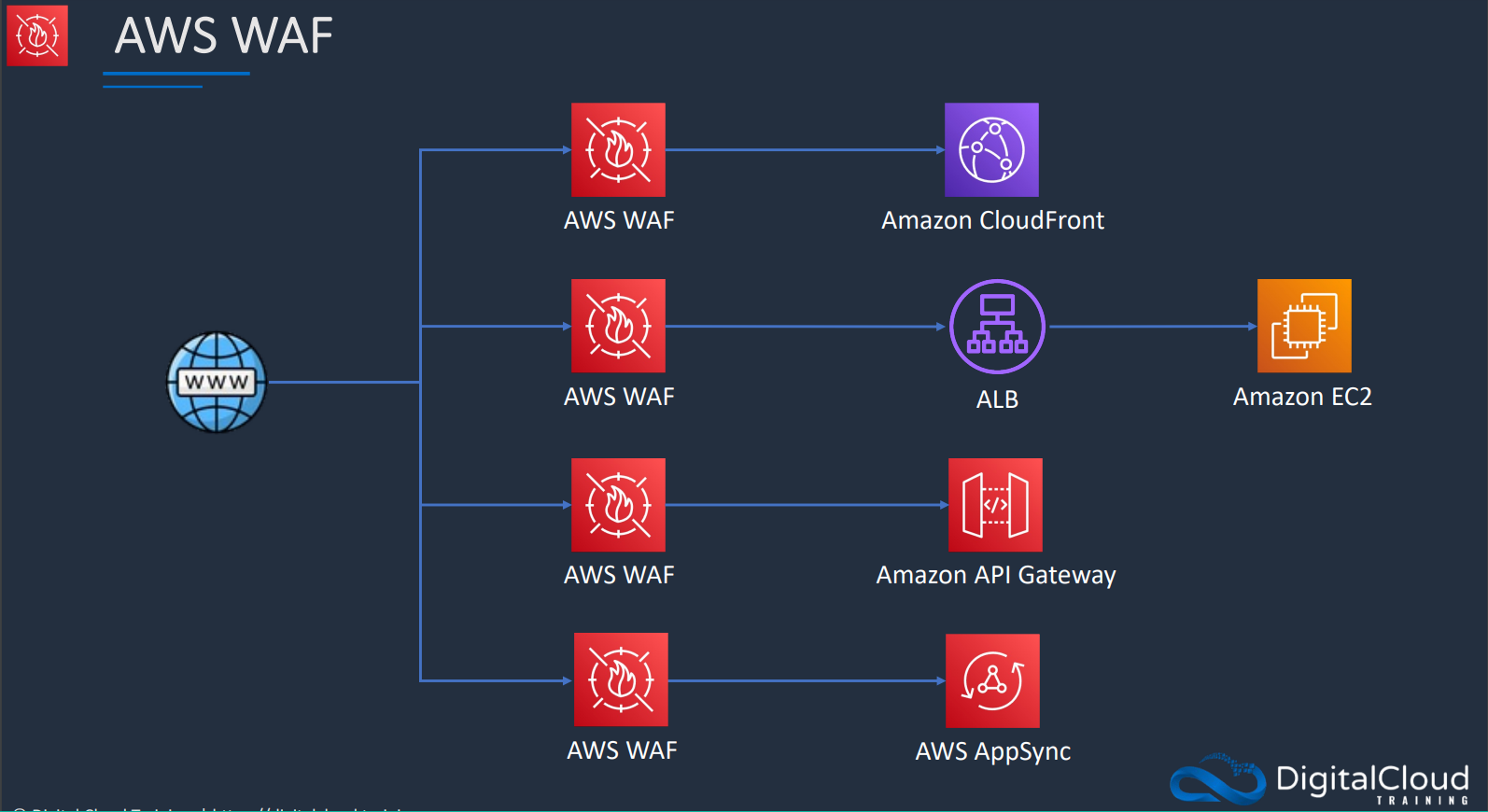Click the AWS WAF icon pointing to ALB

(x=618, y=326)
